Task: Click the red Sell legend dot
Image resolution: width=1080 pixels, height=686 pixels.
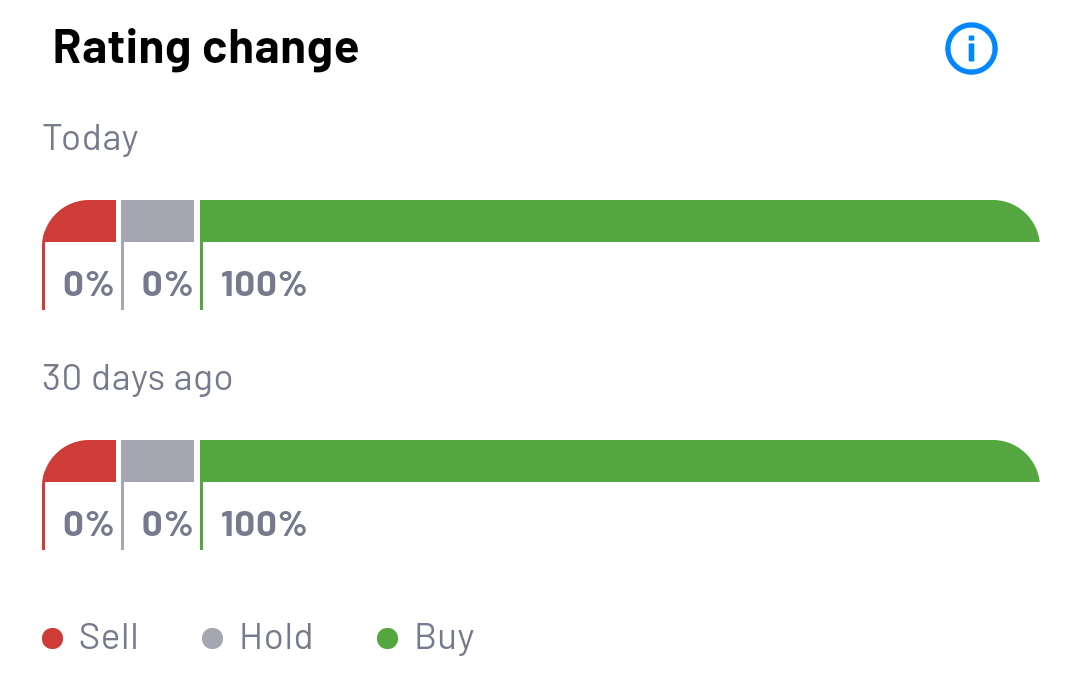Action: [53, 638]
